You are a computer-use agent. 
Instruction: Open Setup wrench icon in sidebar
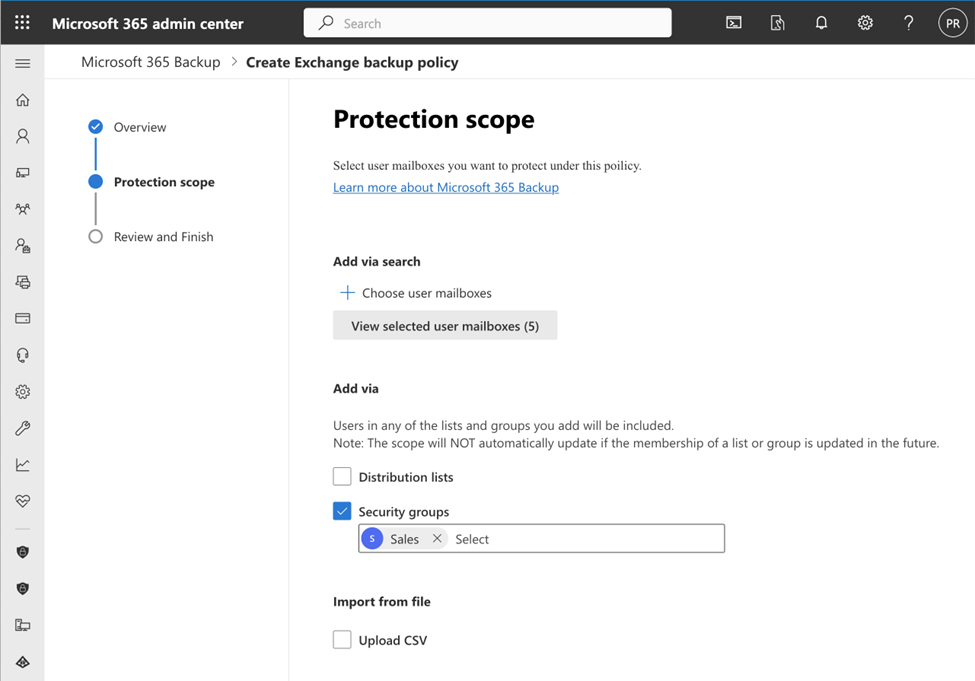point(22,428)
